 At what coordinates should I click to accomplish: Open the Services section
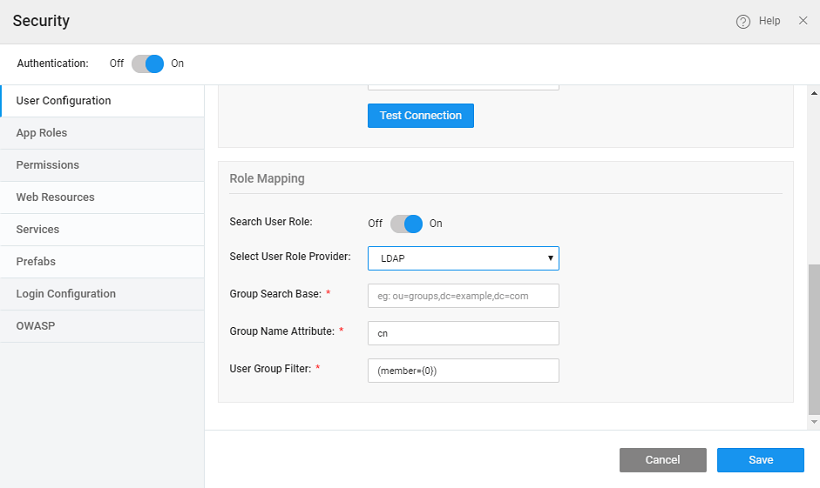(38, 229)
